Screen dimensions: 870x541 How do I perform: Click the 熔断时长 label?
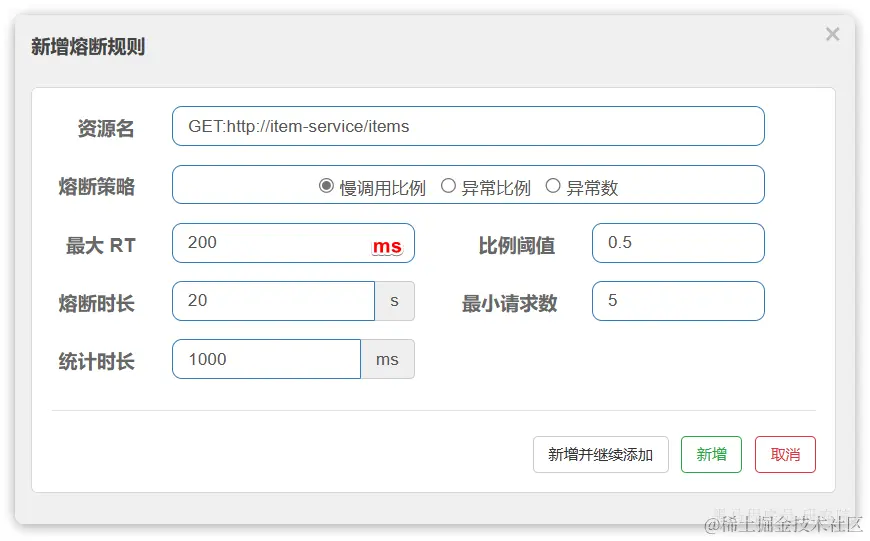click(x=97, y=304)
